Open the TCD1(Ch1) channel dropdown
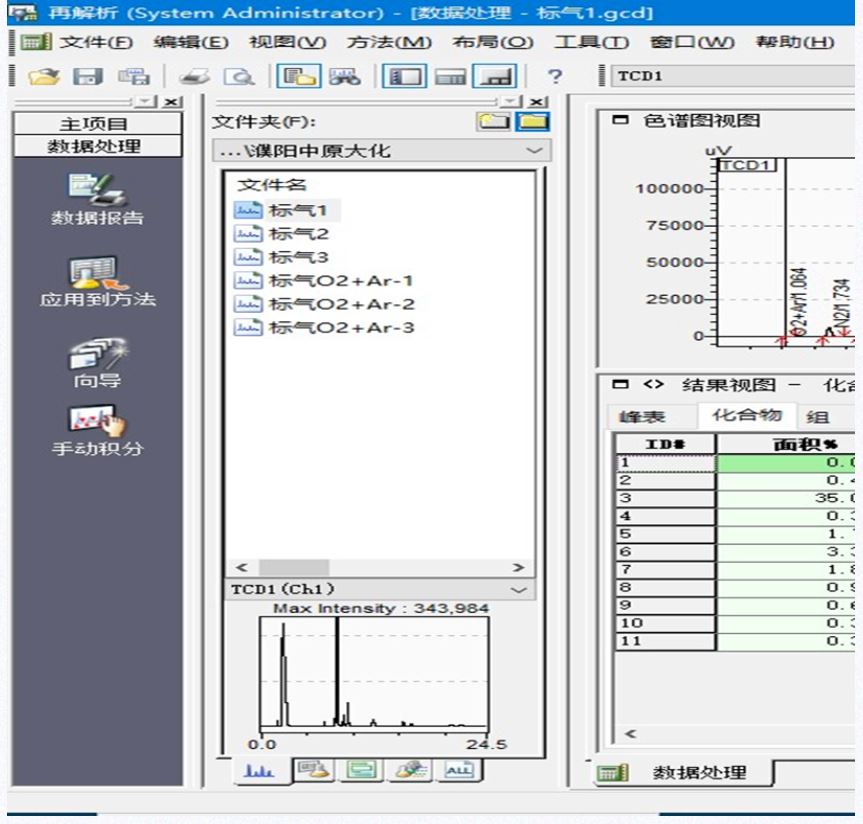The image size is (863, 824). coord(518,590)
